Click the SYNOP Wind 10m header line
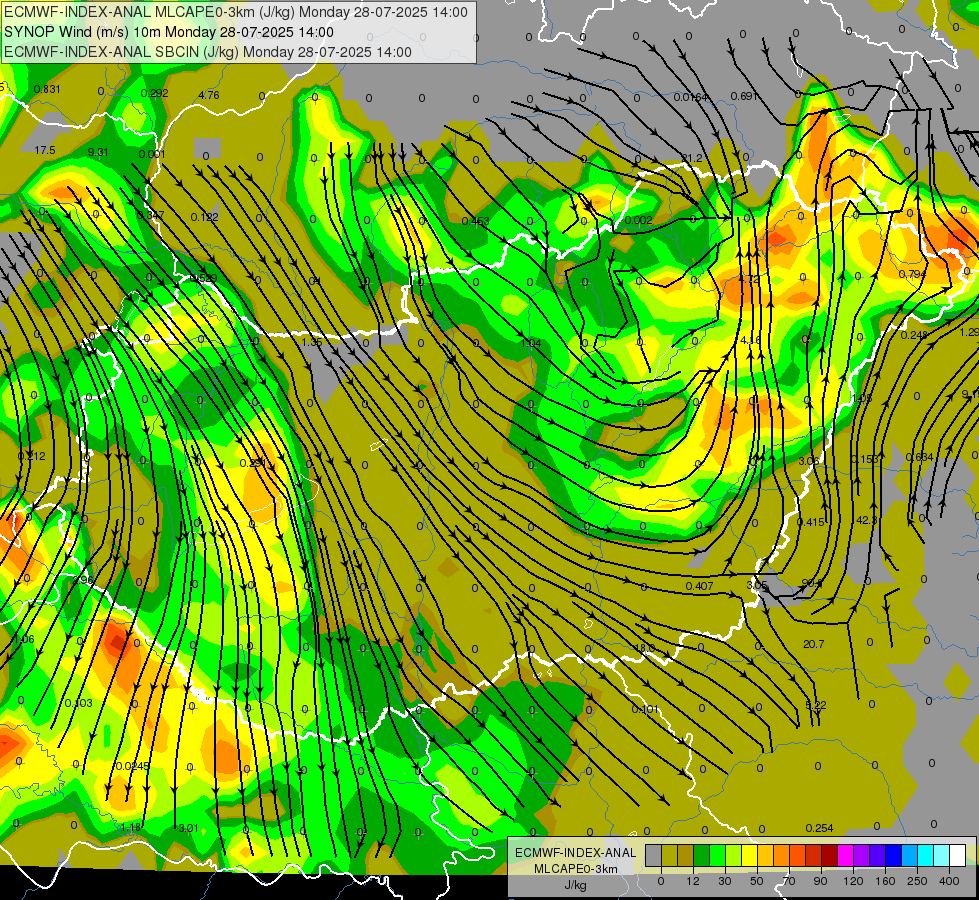This screenshot has height=900, width=979. pyautogui.click(x=169, y=32)
